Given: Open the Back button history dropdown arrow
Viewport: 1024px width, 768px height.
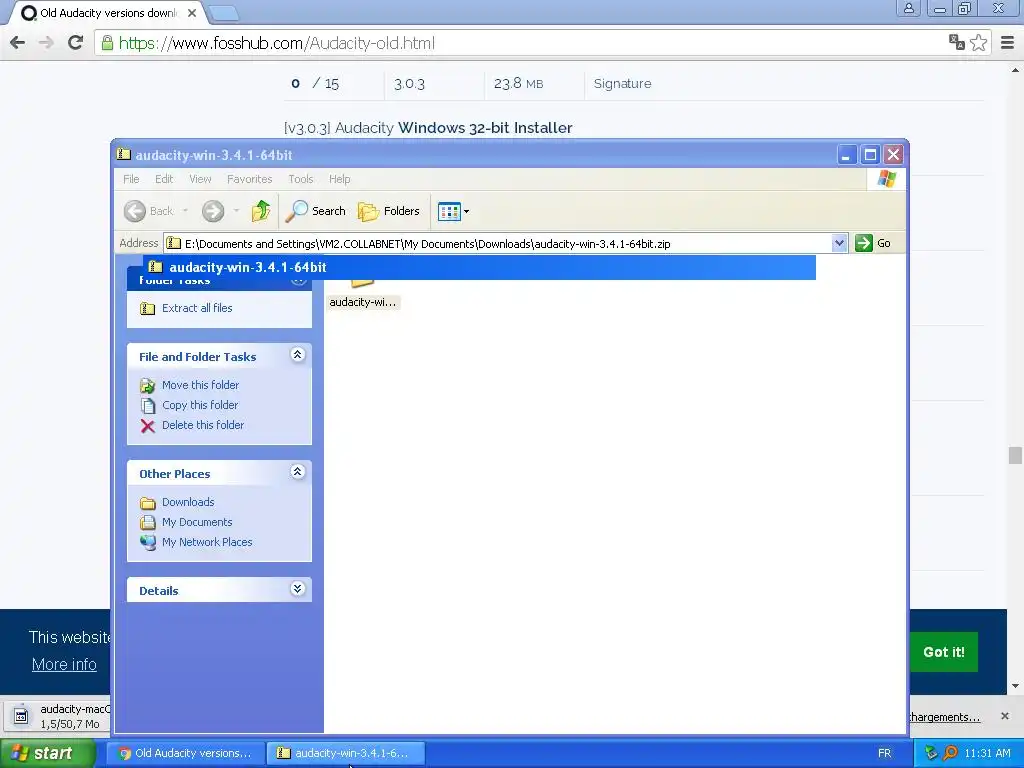Looking at the screenshot, I should point(185,211).
